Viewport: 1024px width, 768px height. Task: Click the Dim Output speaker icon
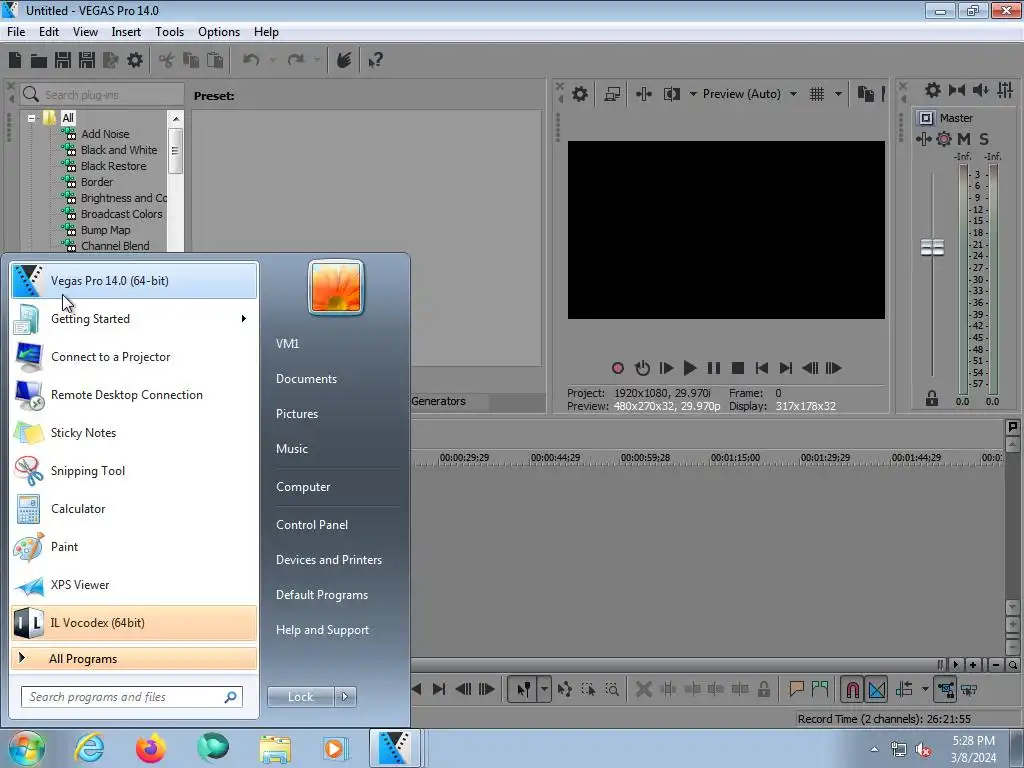pos(980,90)
